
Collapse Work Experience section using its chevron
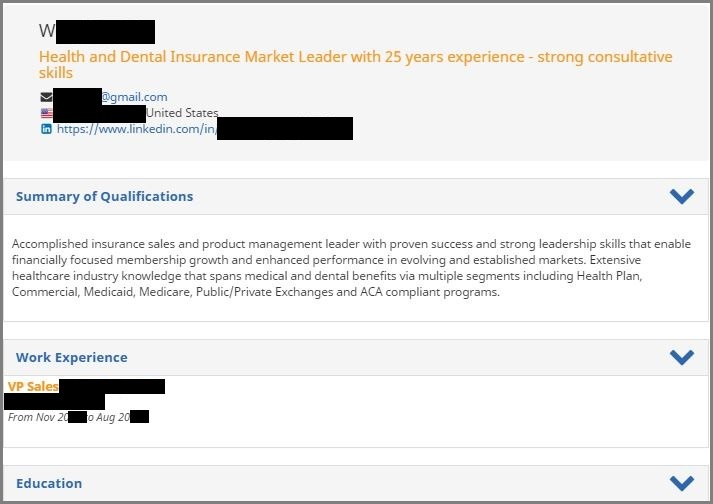(681, 357)
